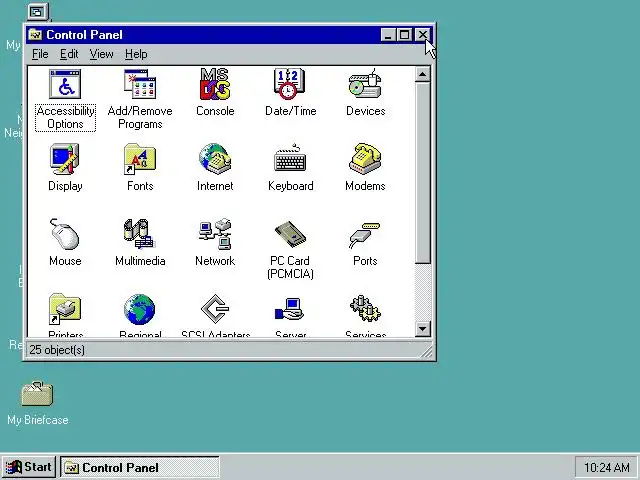
Task: Open the Accessibility Options icon
Action: (x=65, y=84)
